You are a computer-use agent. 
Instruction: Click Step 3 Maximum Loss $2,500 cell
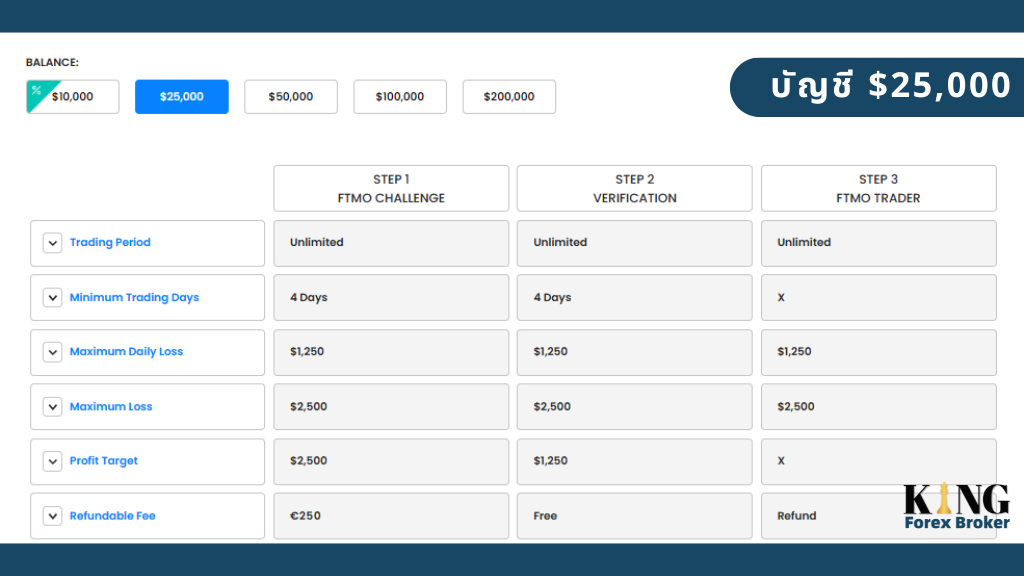tap(878, 407)
